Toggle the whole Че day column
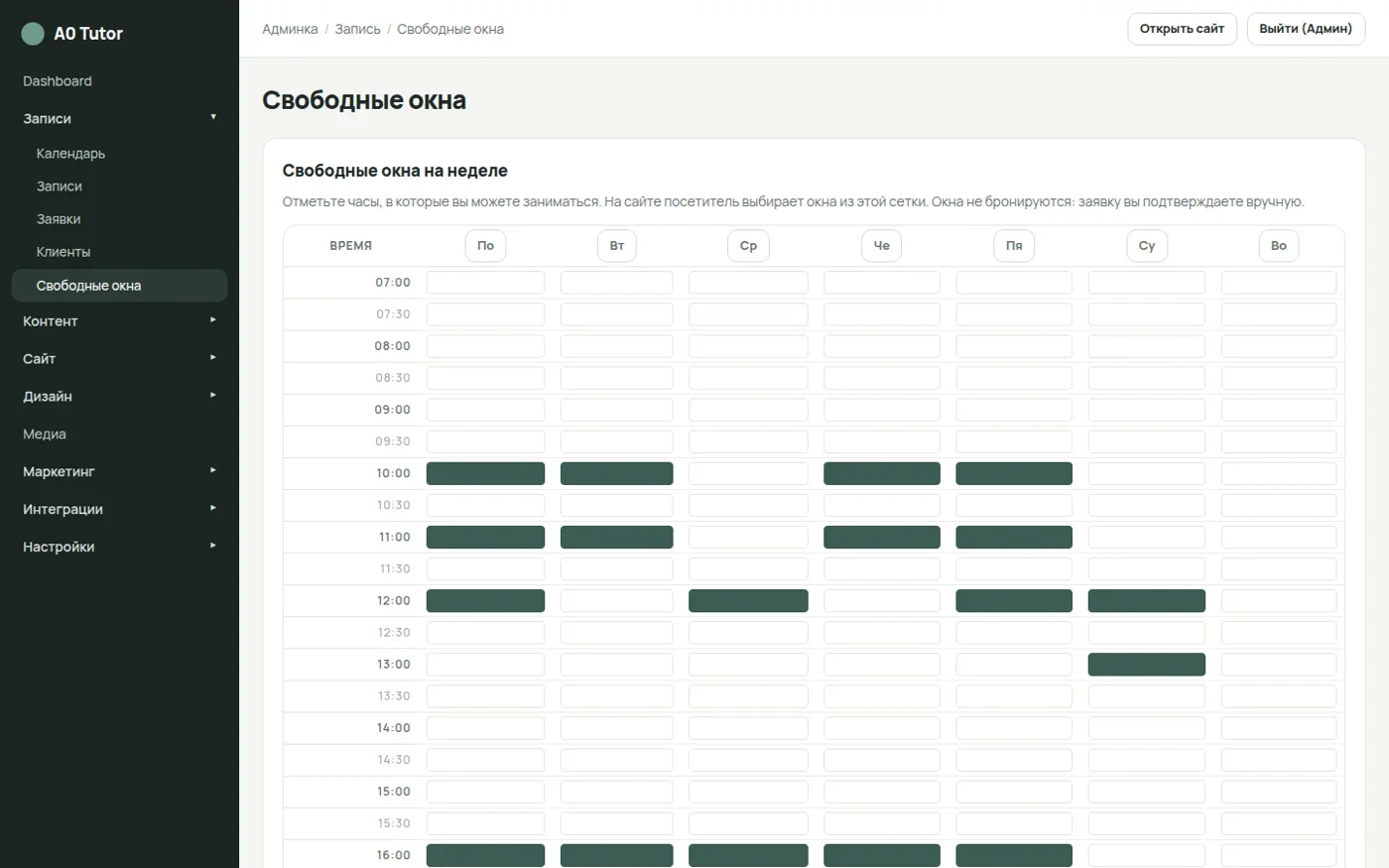This screenshot has height=868, width=1389. [x=881, y=246]
